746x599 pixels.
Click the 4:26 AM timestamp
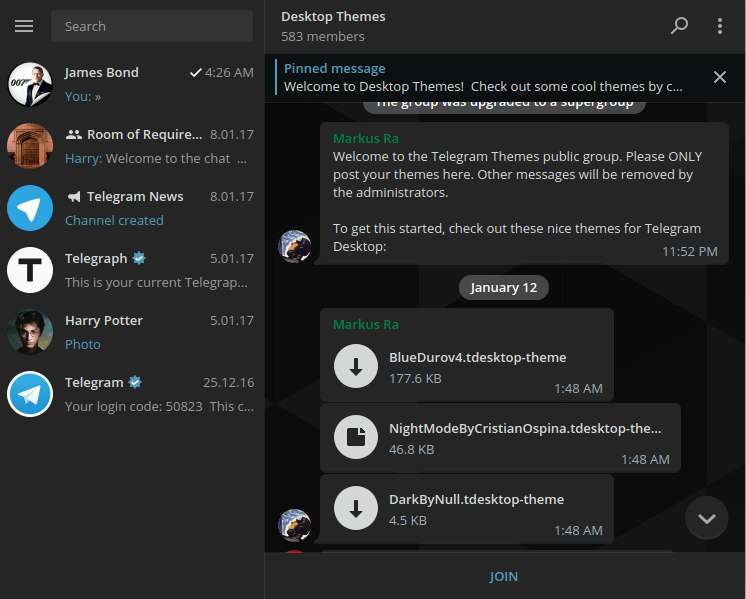pos(229,72)
